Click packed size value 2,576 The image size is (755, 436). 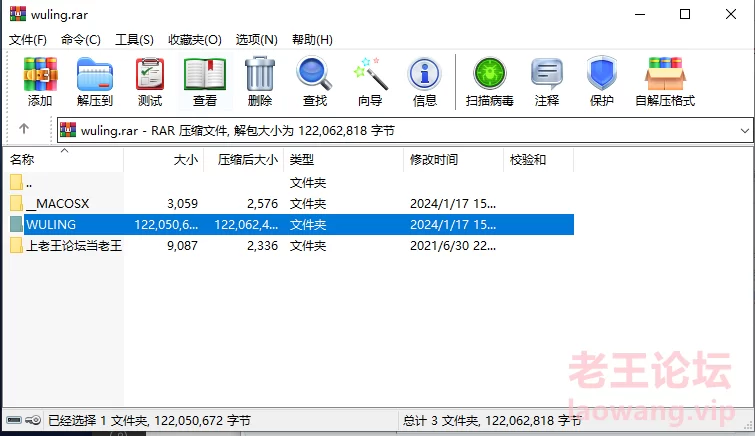click(262, 203)
